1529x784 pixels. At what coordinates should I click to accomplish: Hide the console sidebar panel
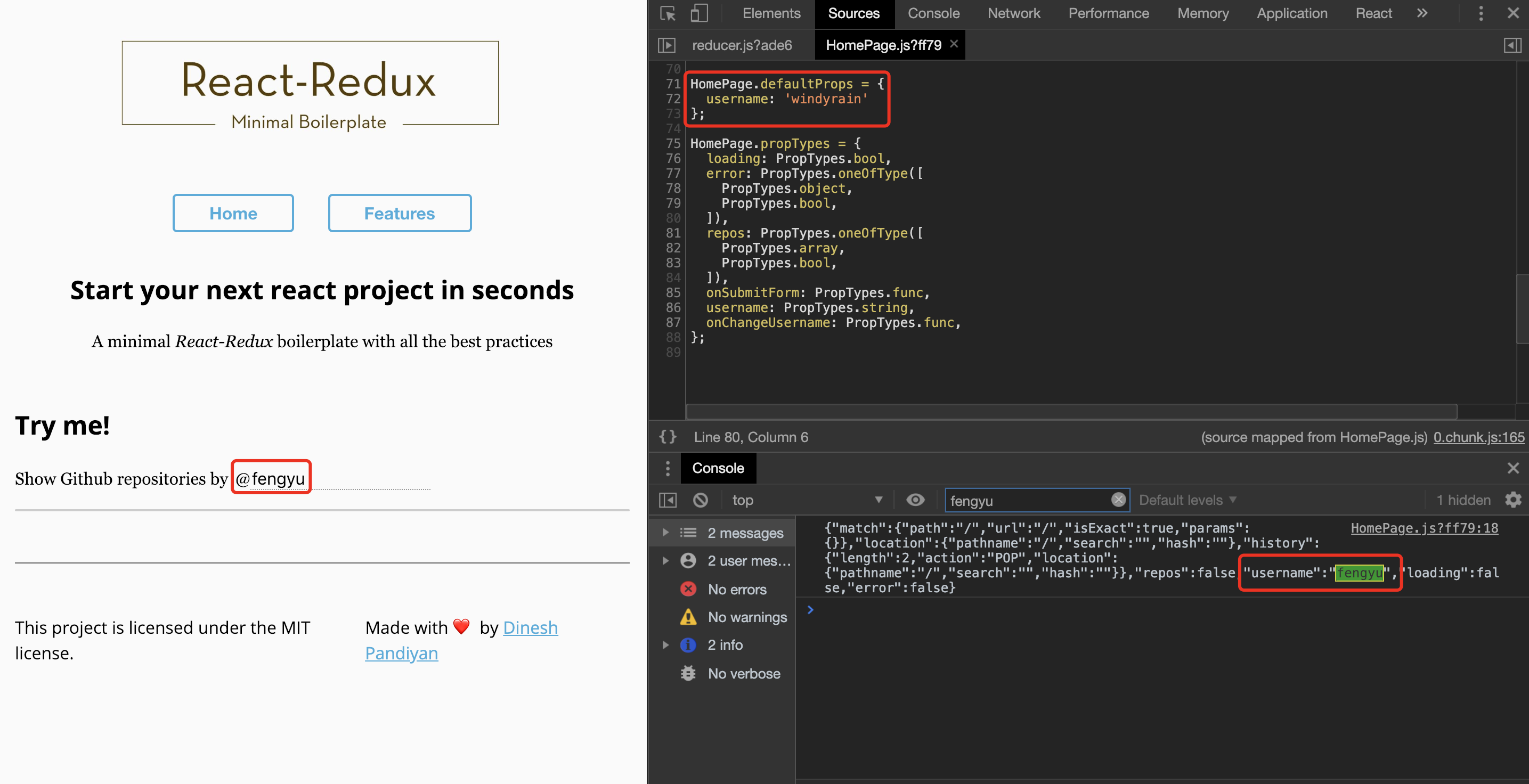coord(668,500)
